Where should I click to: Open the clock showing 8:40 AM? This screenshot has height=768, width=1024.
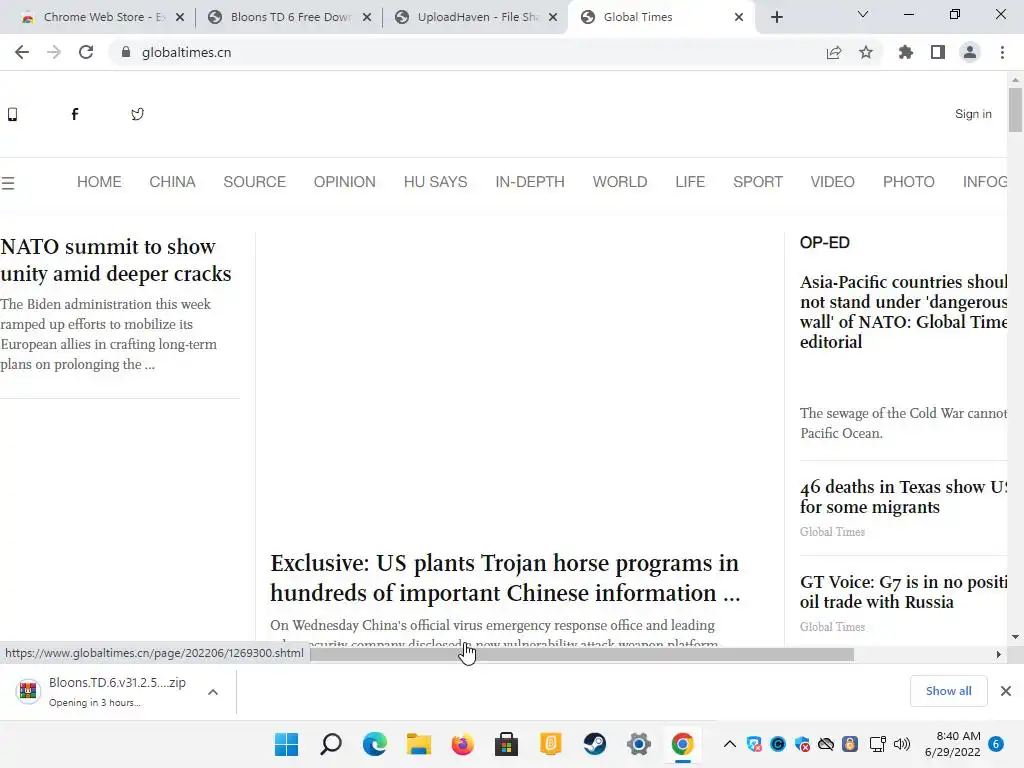click(x=953, y=744)
